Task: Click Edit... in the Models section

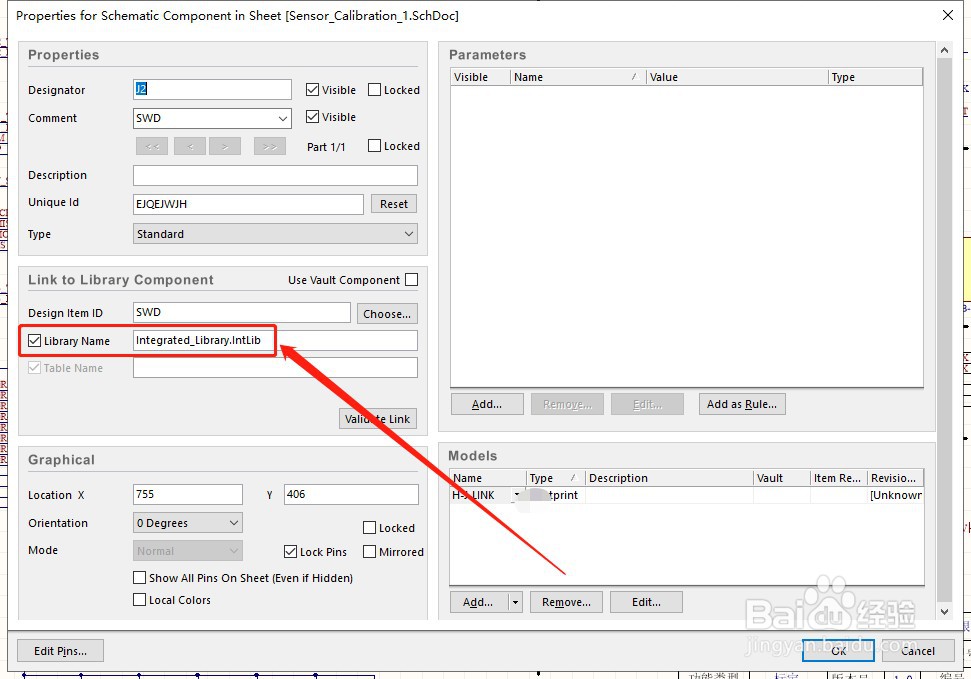Action: pyautogui.click(x=646, y=602)
